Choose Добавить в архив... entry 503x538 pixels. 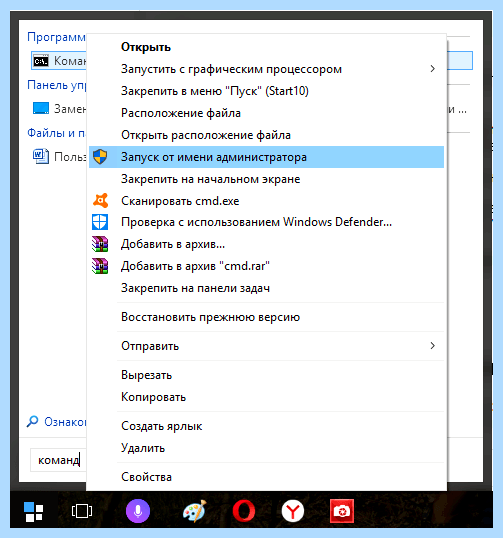point(266,244)
